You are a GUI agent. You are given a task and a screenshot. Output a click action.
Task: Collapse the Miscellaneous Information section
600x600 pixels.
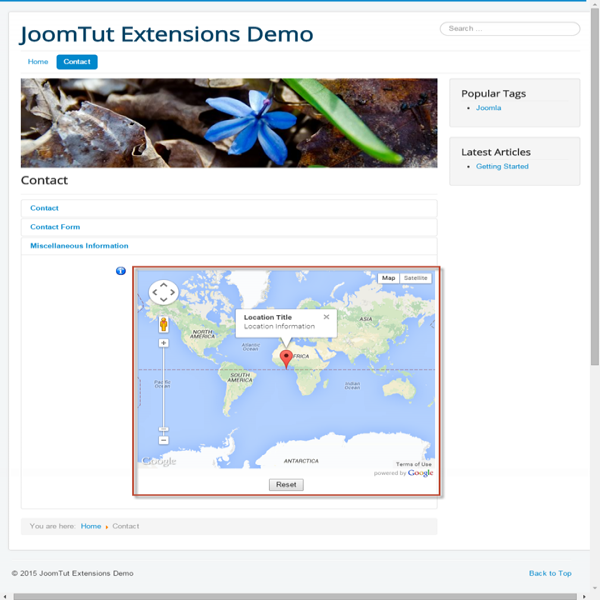229,246
